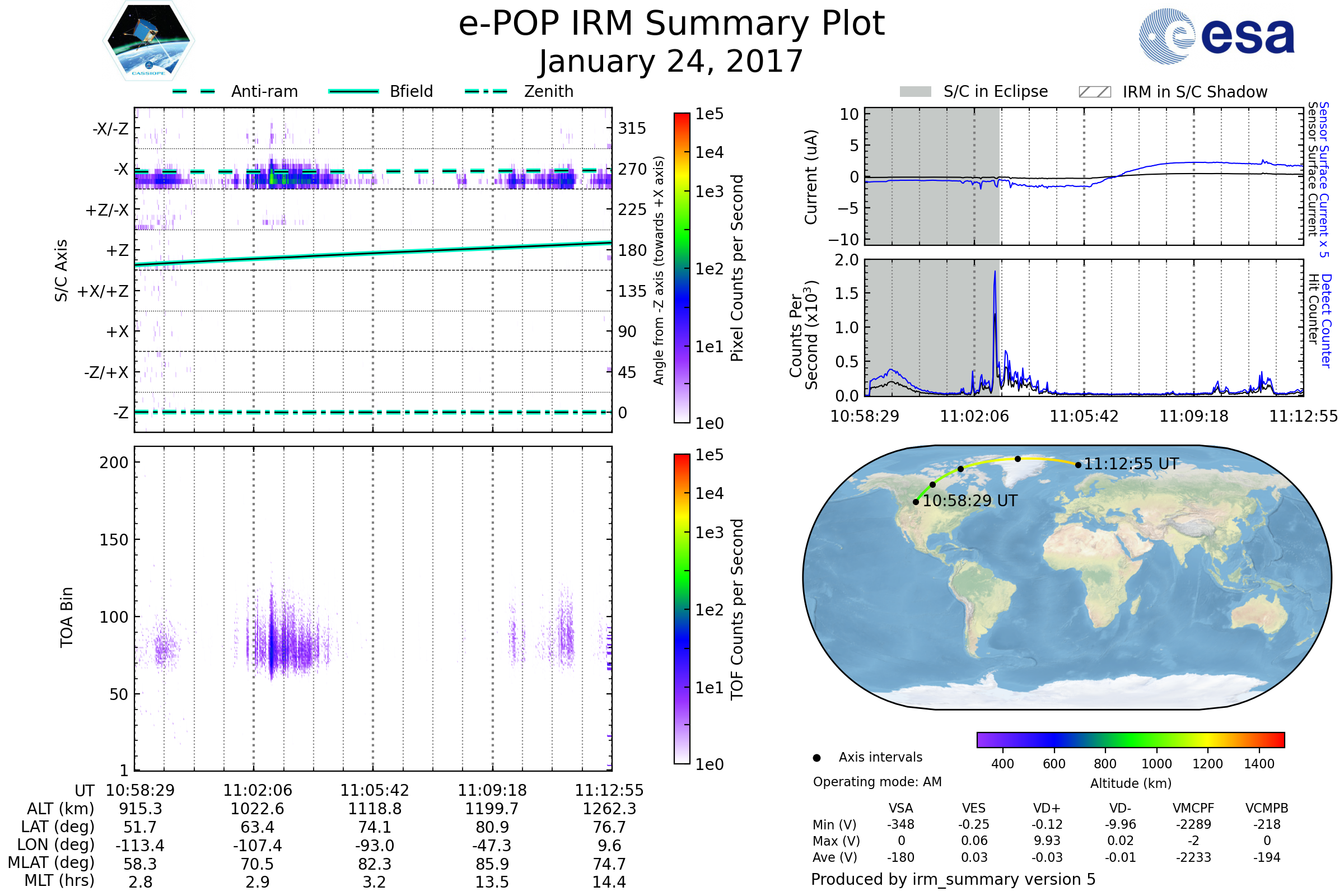This screenshot has width=1344, height=896.
Task: Click the CASSIOPE satellite hexagon logo
Action: [148, 41]
